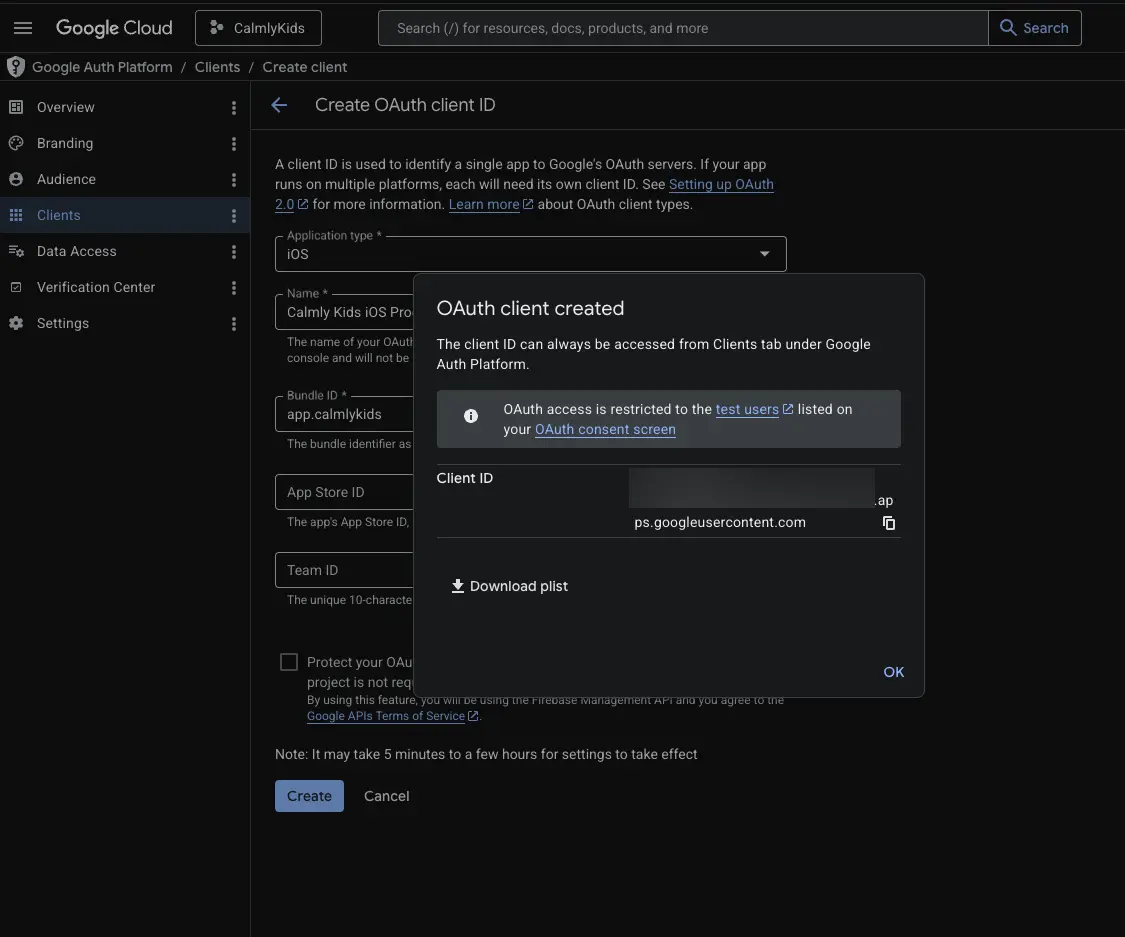The height and width of the screenshot is (937, 1125).
Task: Open more options for Settings
Action: point(234,324)
